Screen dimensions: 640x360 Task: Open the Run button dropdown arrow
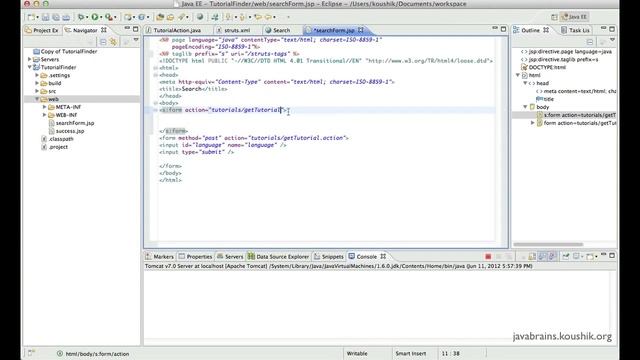(101, 17)
